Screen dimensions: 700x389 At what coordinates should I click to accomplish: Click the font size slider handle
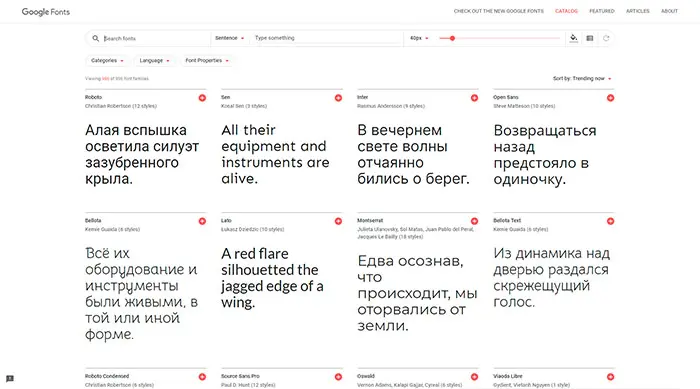coord(452,38)
